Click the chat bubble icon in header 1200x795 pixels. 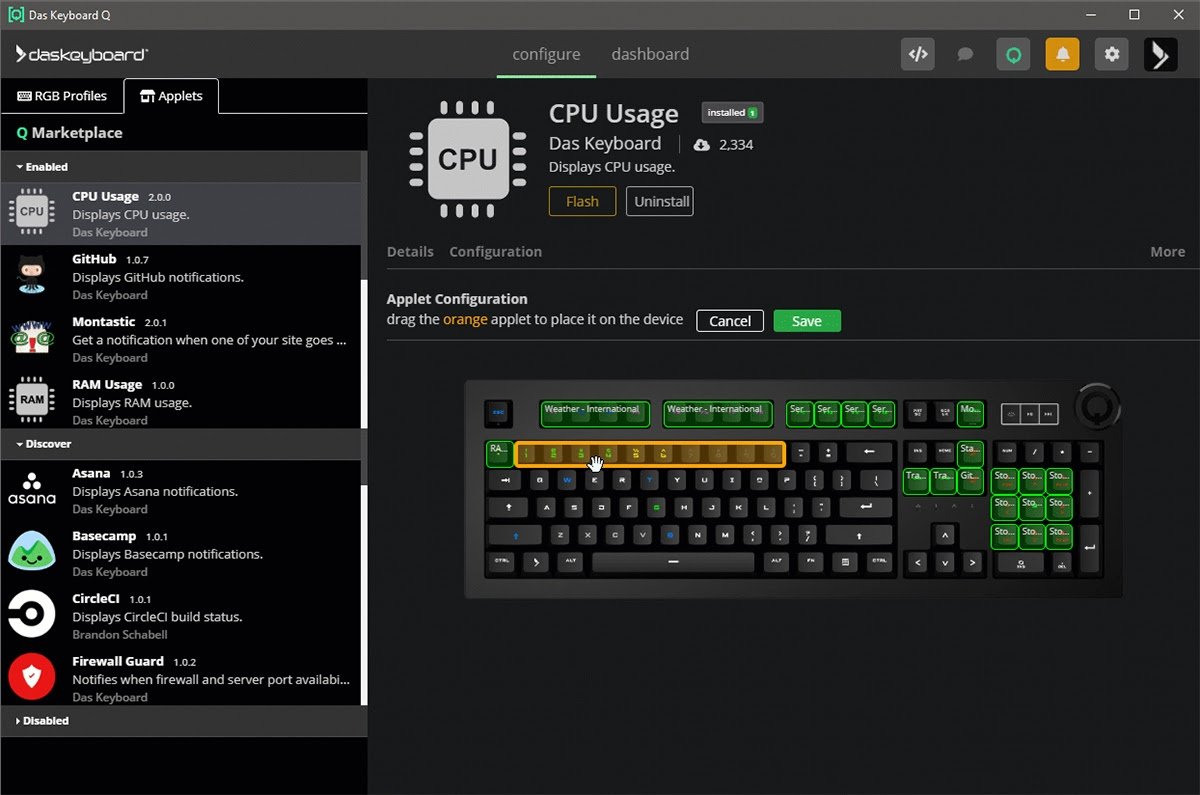(x=965, y=54)
